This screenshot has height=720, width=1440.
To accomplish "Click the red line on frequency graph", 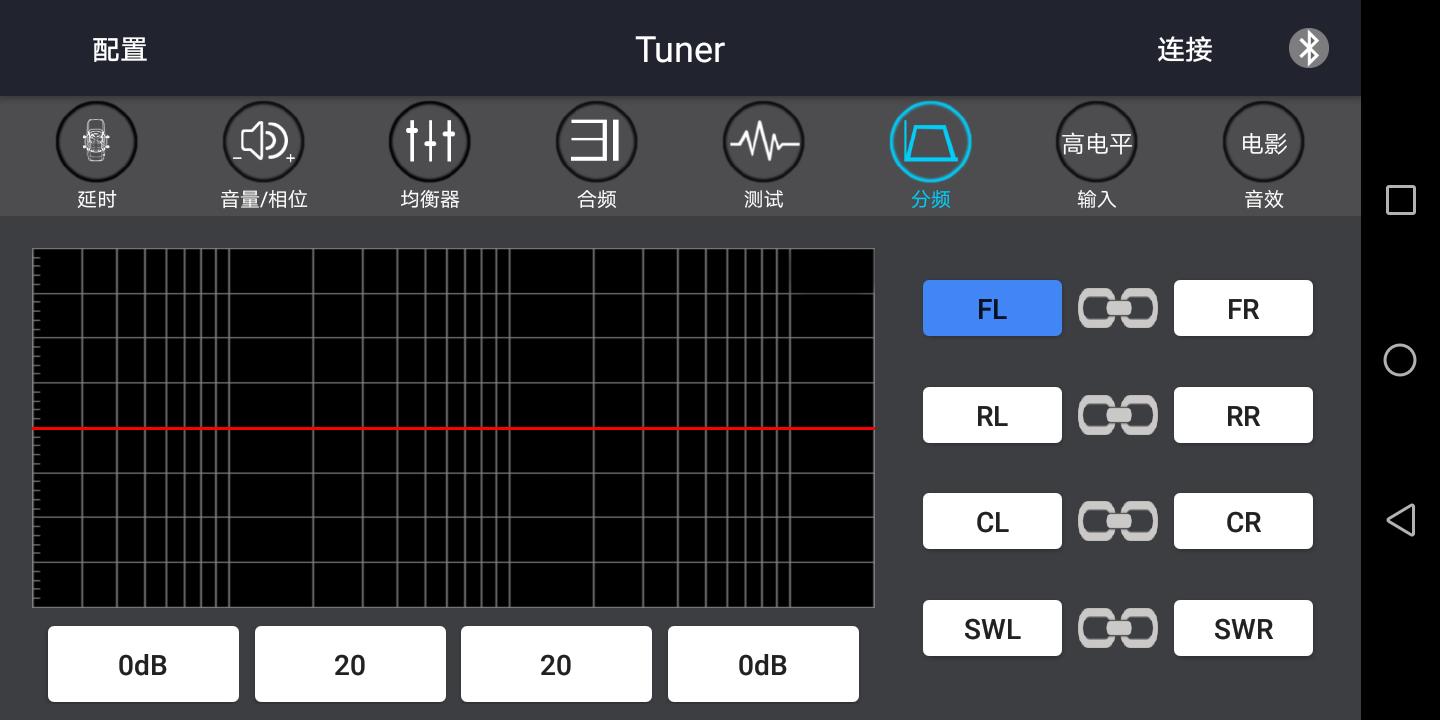I will pyautogui.click(x=453, y=428).
